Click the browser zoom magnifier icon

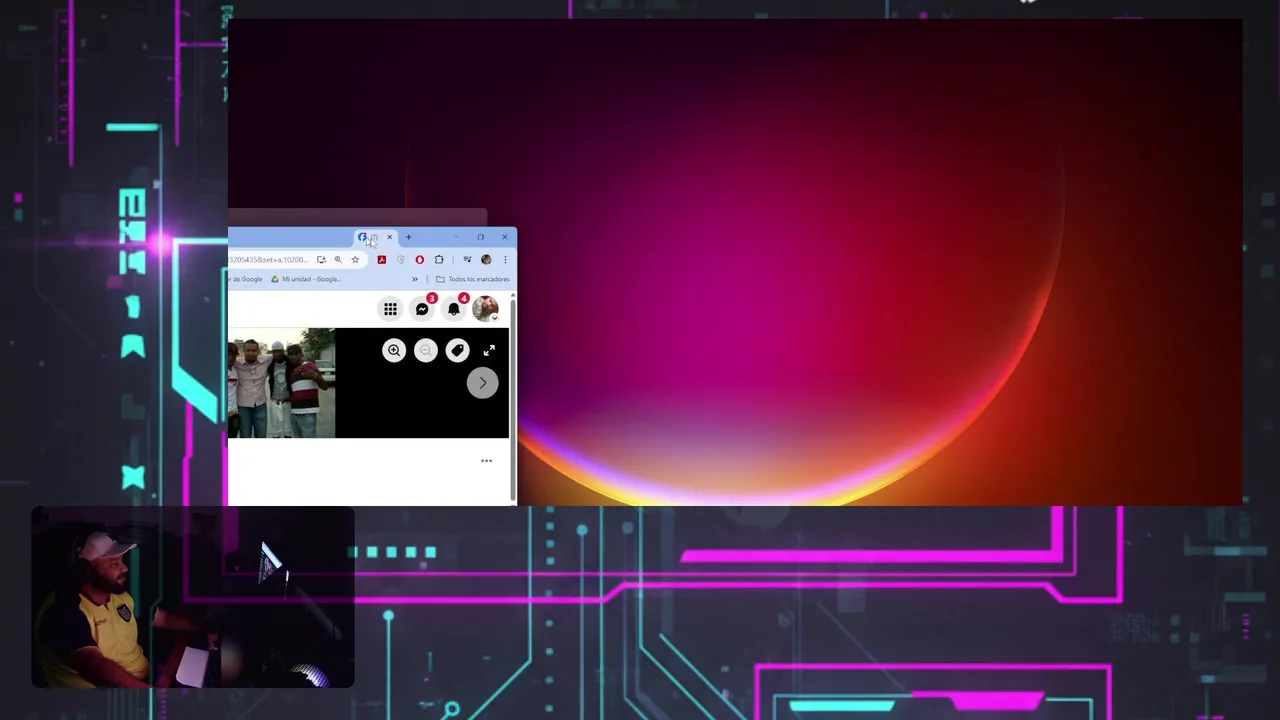[338, 260]
